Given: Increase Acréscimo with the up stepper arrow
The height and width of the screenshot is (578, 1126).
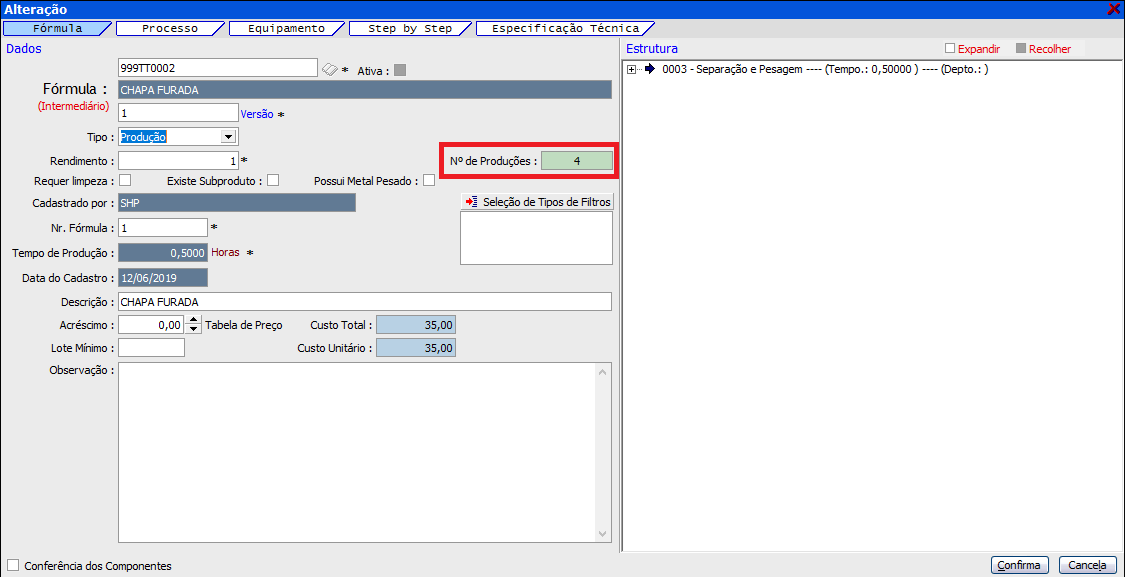Looking at the screenshot, I should [x=194, y=320].
